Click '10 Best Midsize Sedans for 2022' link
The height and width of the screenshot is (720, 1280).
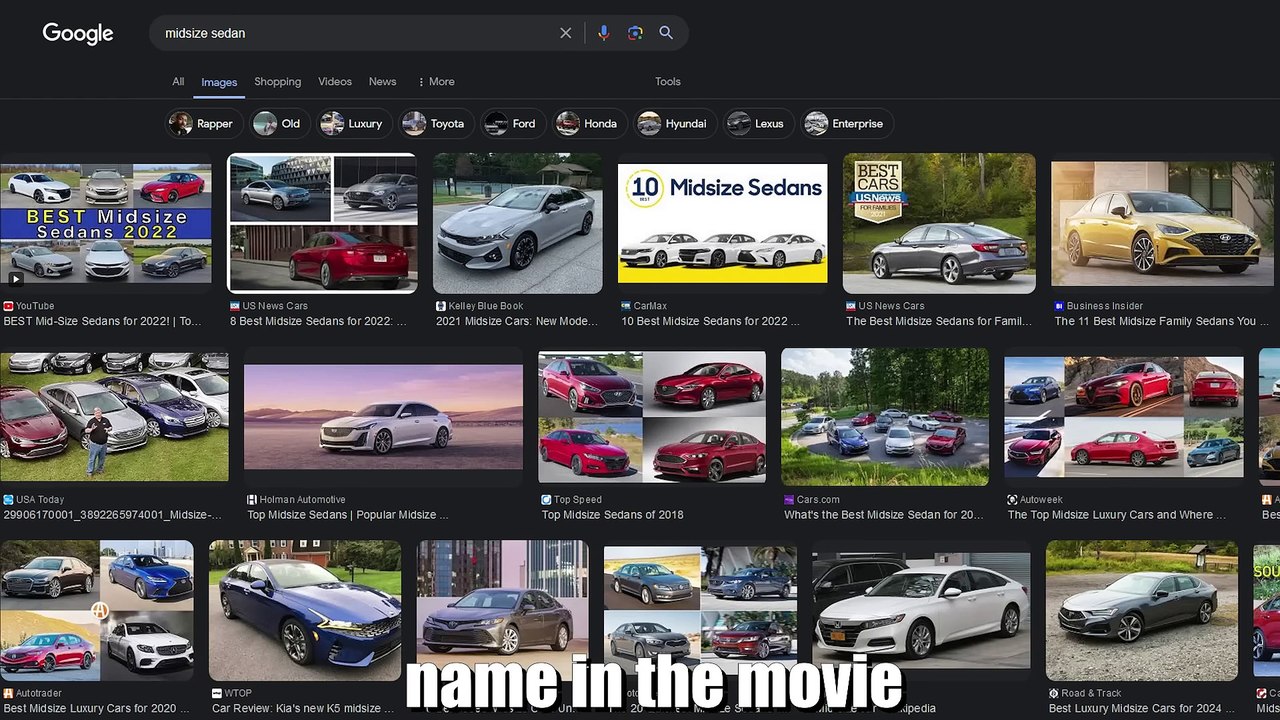coord(711,321)
